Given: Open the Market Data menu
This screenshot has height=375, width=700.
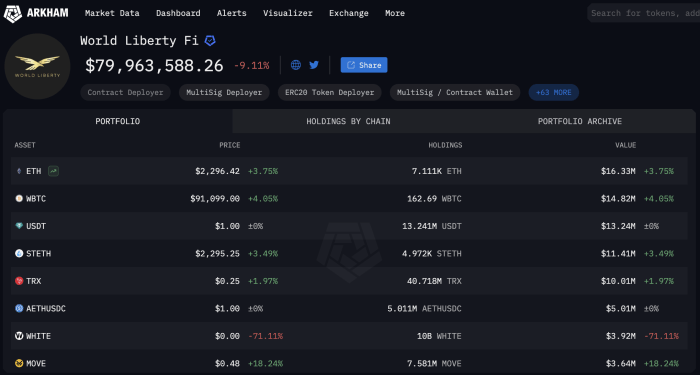Looking at the screenshot, I should 112,13.
